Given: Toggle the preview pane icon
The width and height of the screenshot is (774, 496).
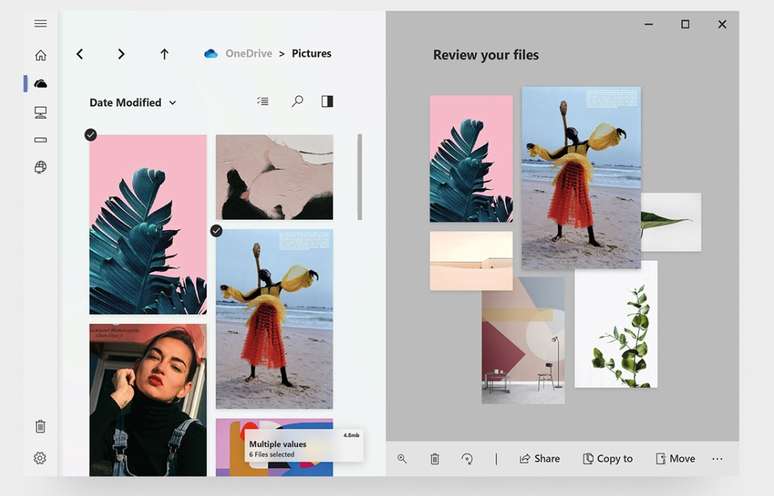Looking at the screenshot, I should [327, 101].
